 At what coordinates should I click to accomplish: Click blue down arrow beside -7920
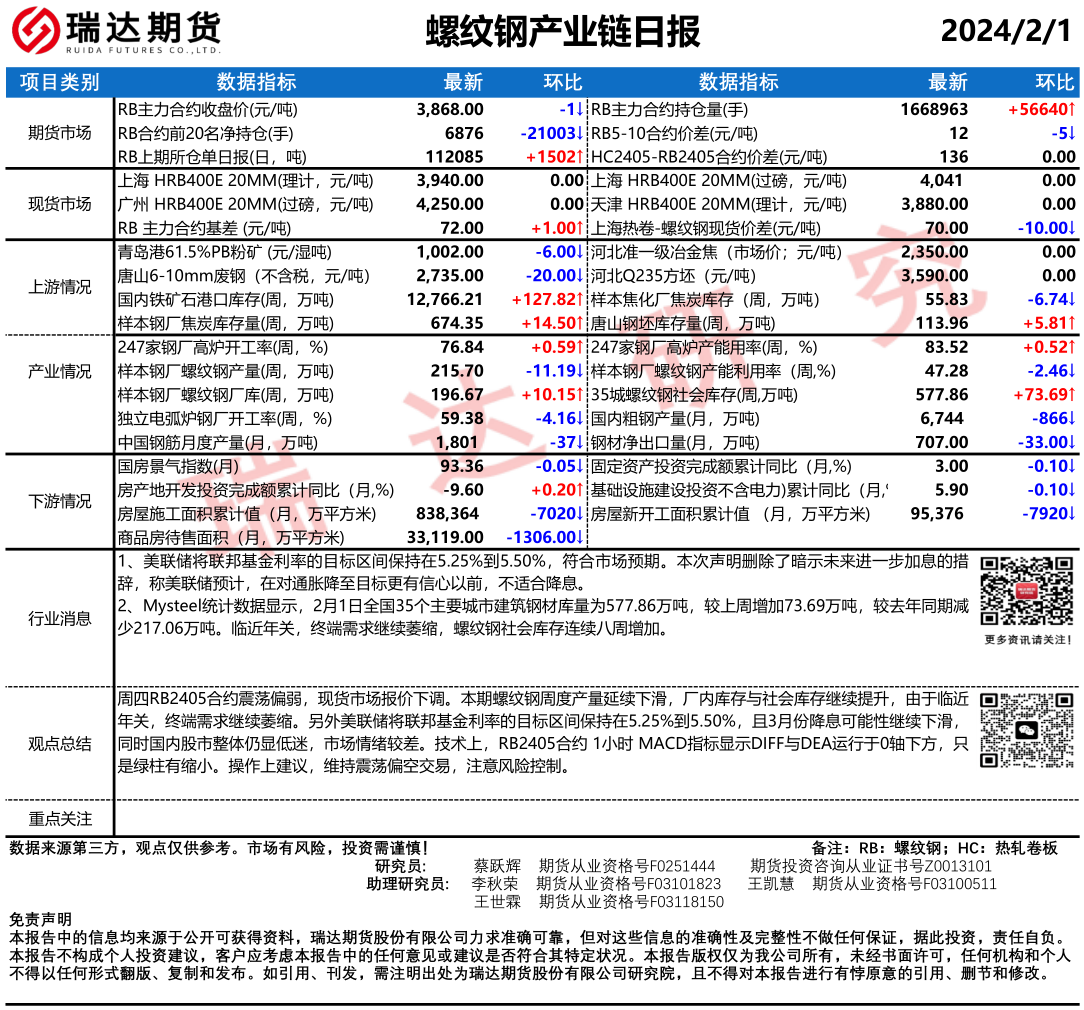(1071, 514)
